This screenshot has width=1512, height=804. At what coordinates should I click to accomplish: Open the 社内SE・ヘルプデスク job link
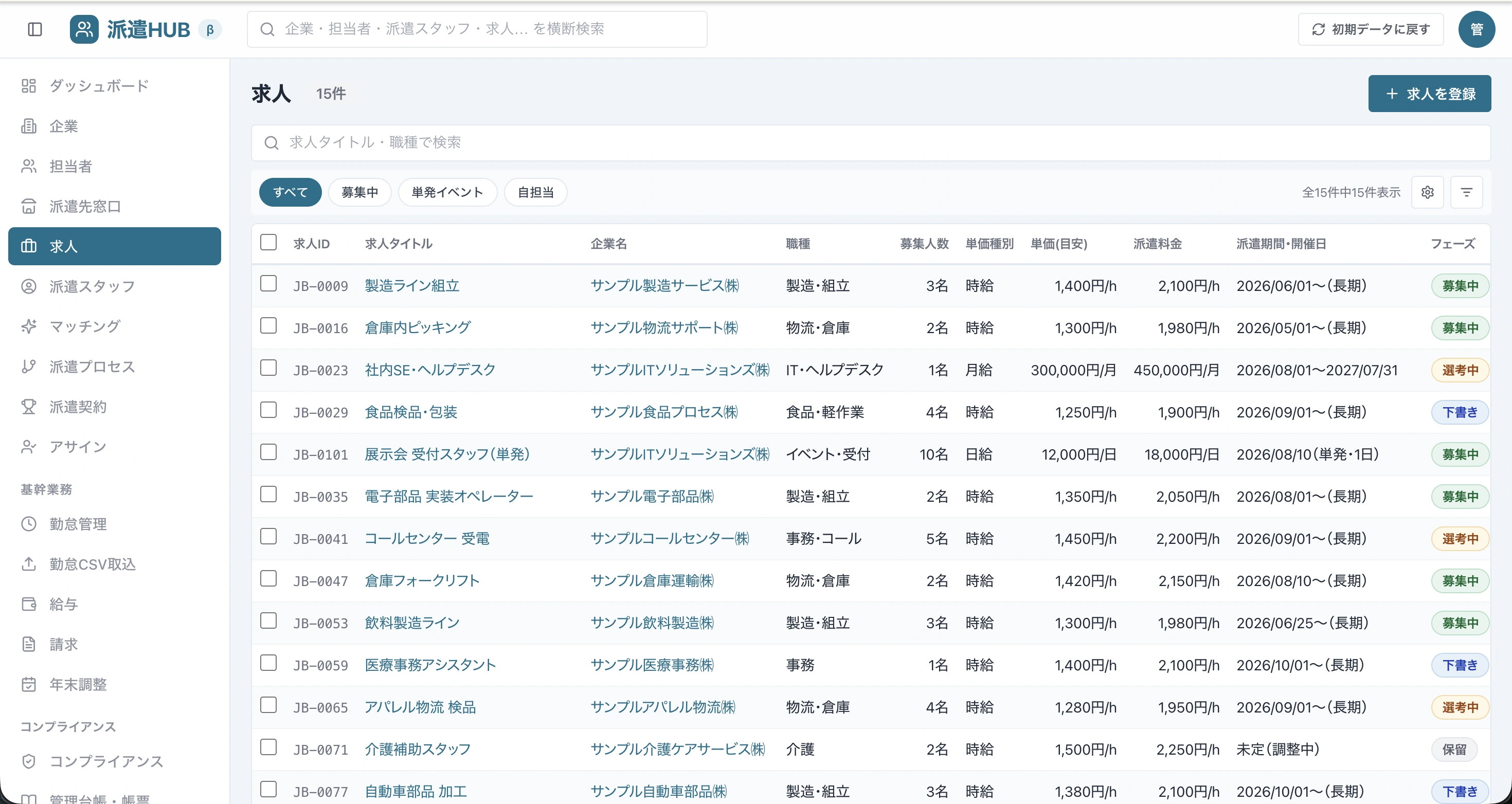(x=430, y=370)
